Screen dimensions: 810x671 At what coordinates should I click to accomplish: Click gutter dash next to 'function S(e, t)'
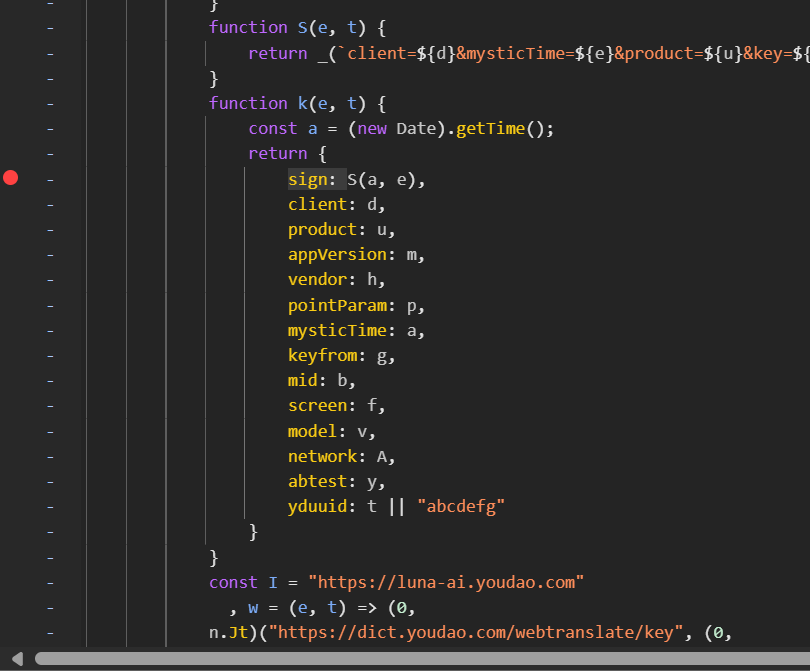pos(50,28)
